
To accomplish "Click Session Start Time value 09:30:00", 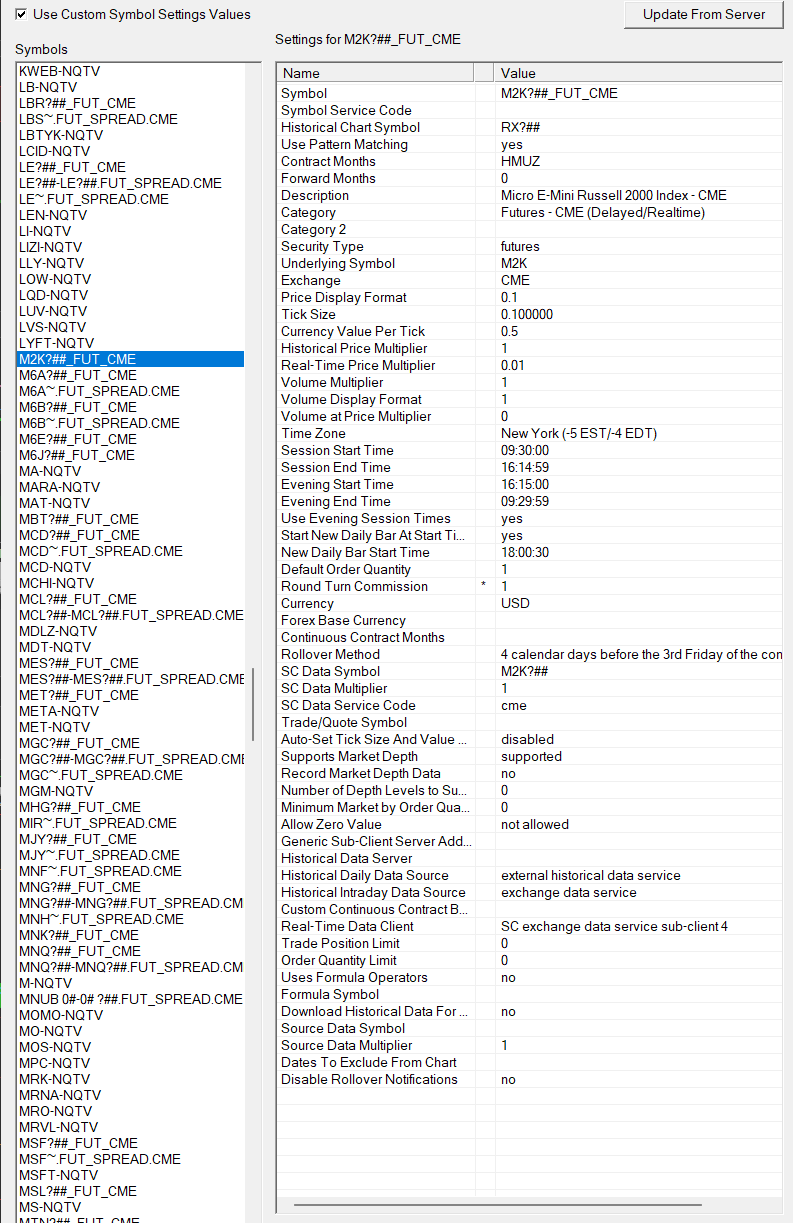I will point(525,450).
